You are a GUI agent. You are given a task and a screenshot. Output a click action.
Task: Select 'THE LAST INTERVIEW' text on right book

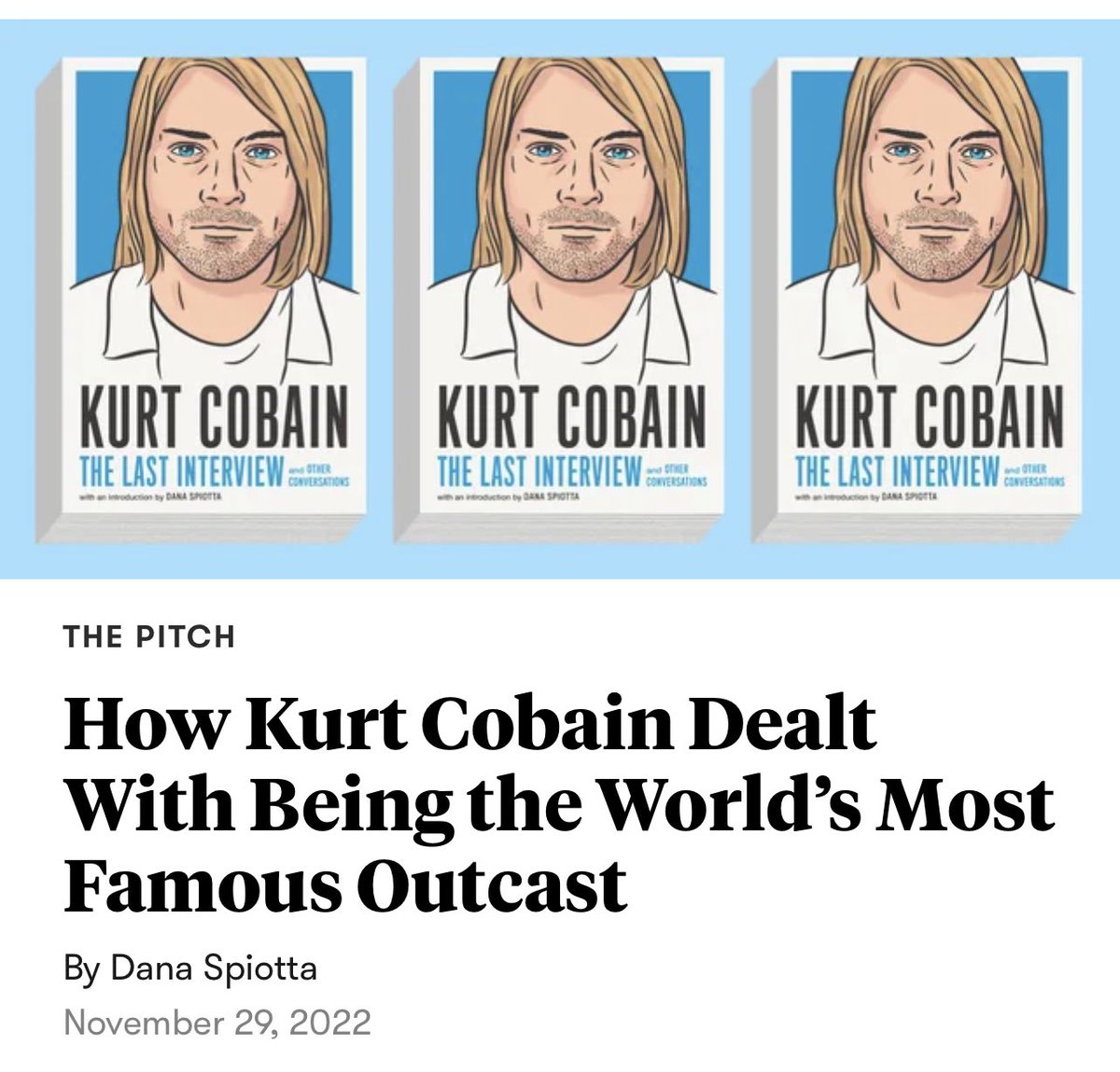click(x=896, y=471)
